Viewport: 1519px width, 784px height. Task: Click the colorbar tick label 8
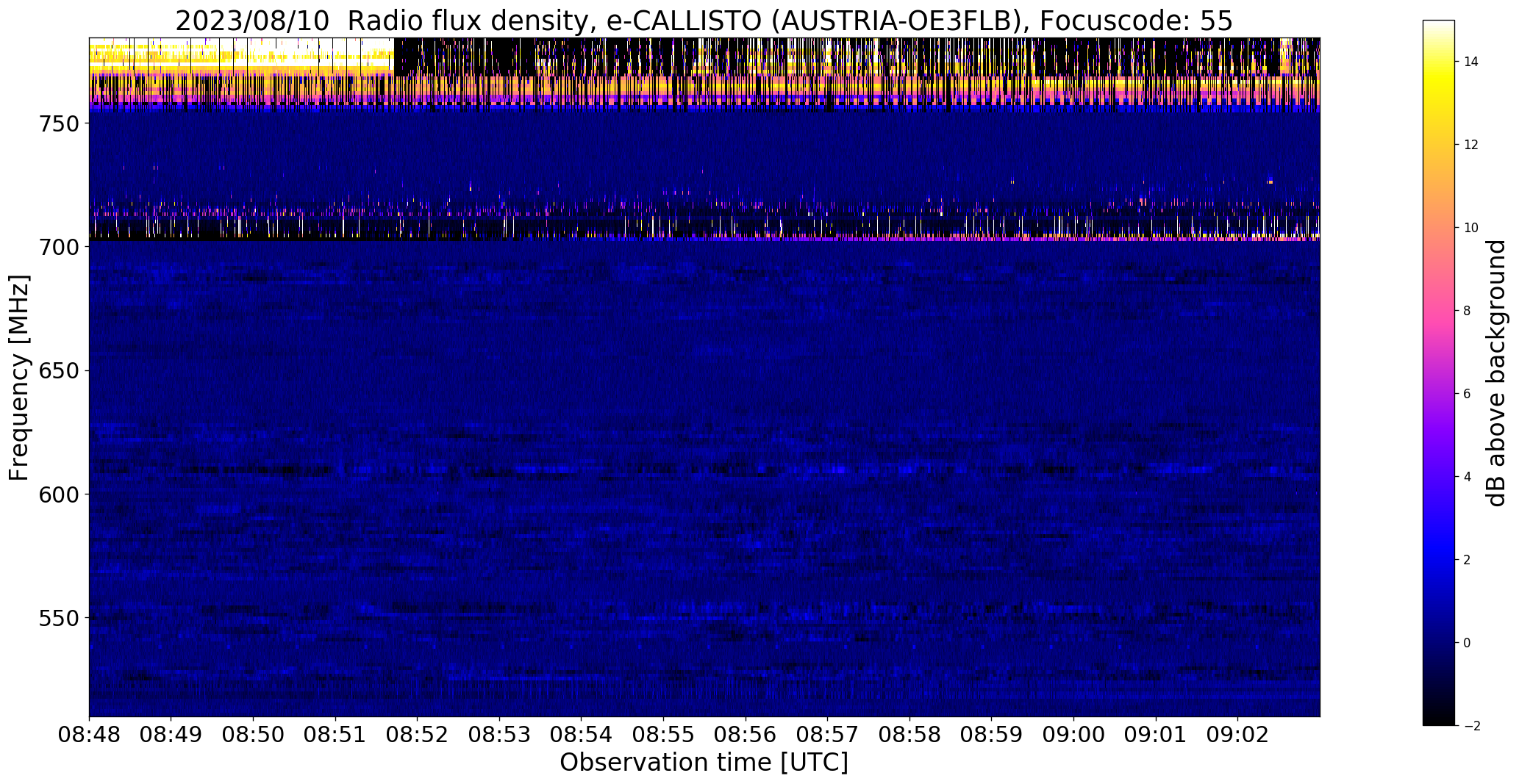point(1467,311)
